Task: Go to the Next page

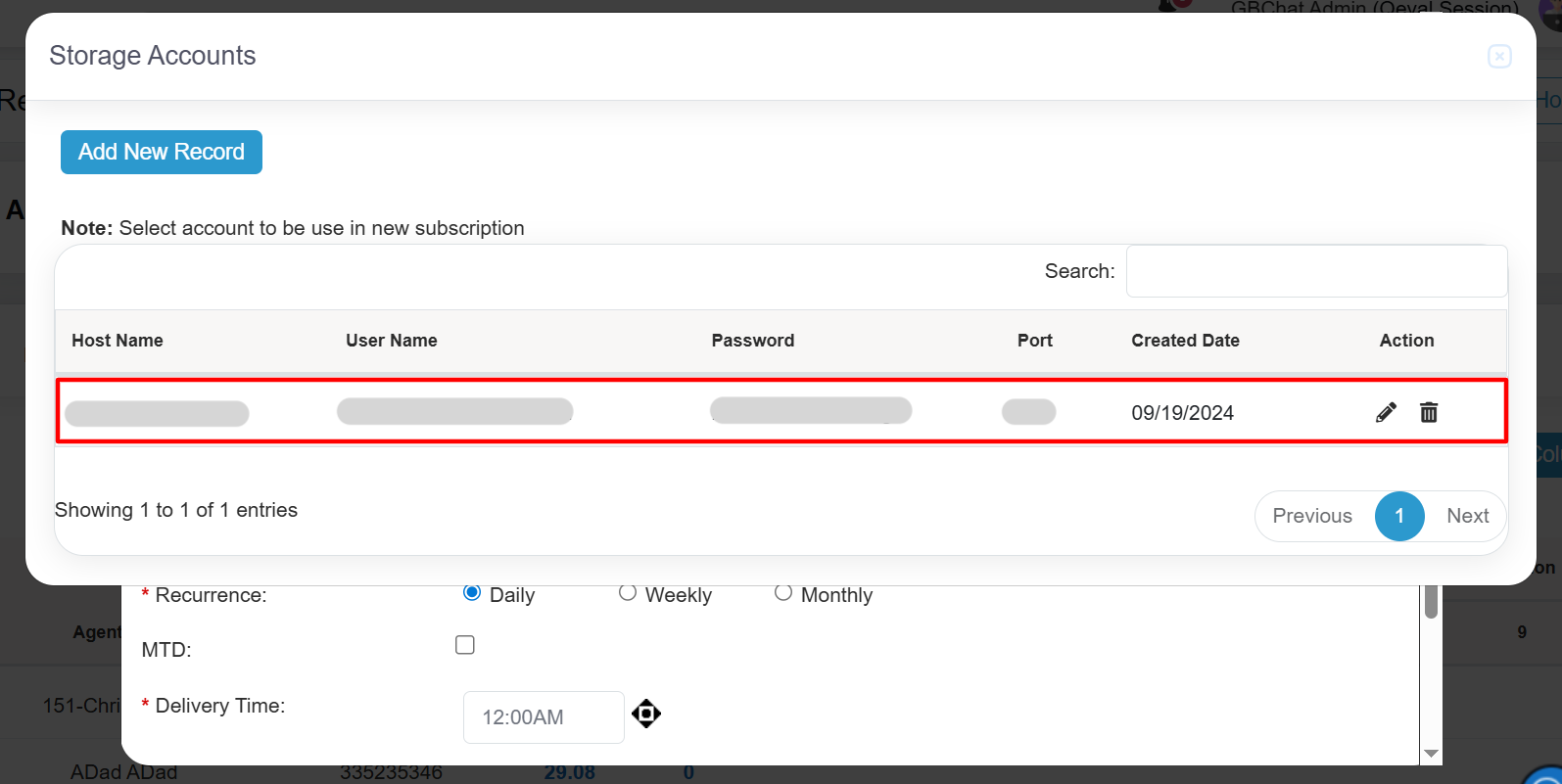Action: pyautogui.click(x=1467, y=516)
